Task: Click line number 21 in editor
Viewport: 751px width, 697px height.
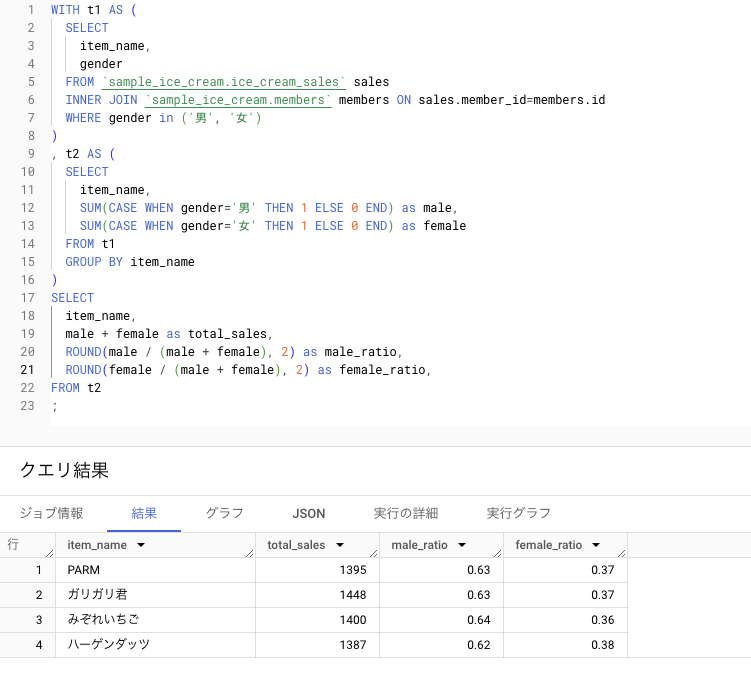Action: pos(27,370)
